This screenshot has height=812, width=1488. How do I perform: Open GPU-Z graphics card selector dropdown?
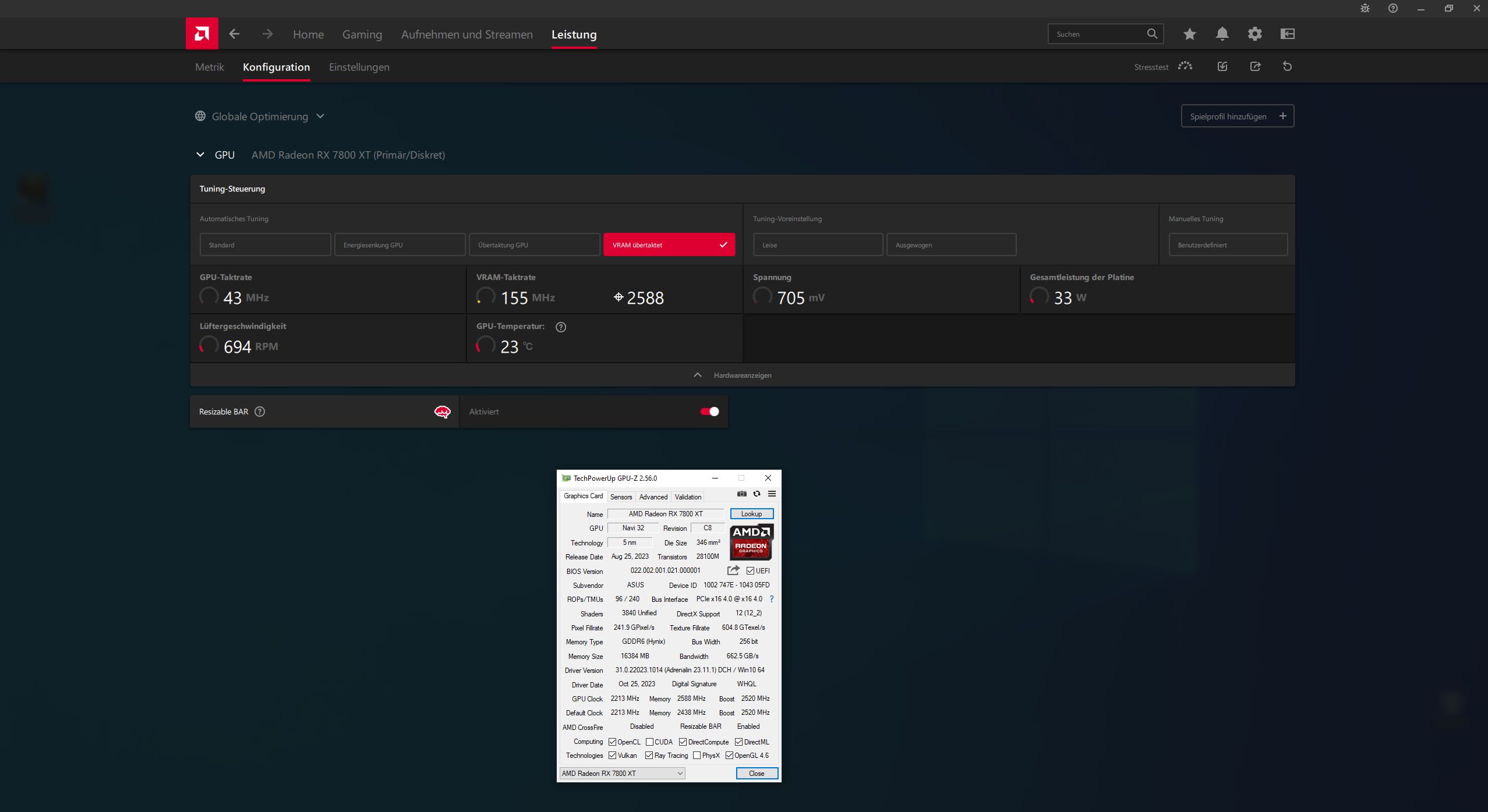click(622, 773)
